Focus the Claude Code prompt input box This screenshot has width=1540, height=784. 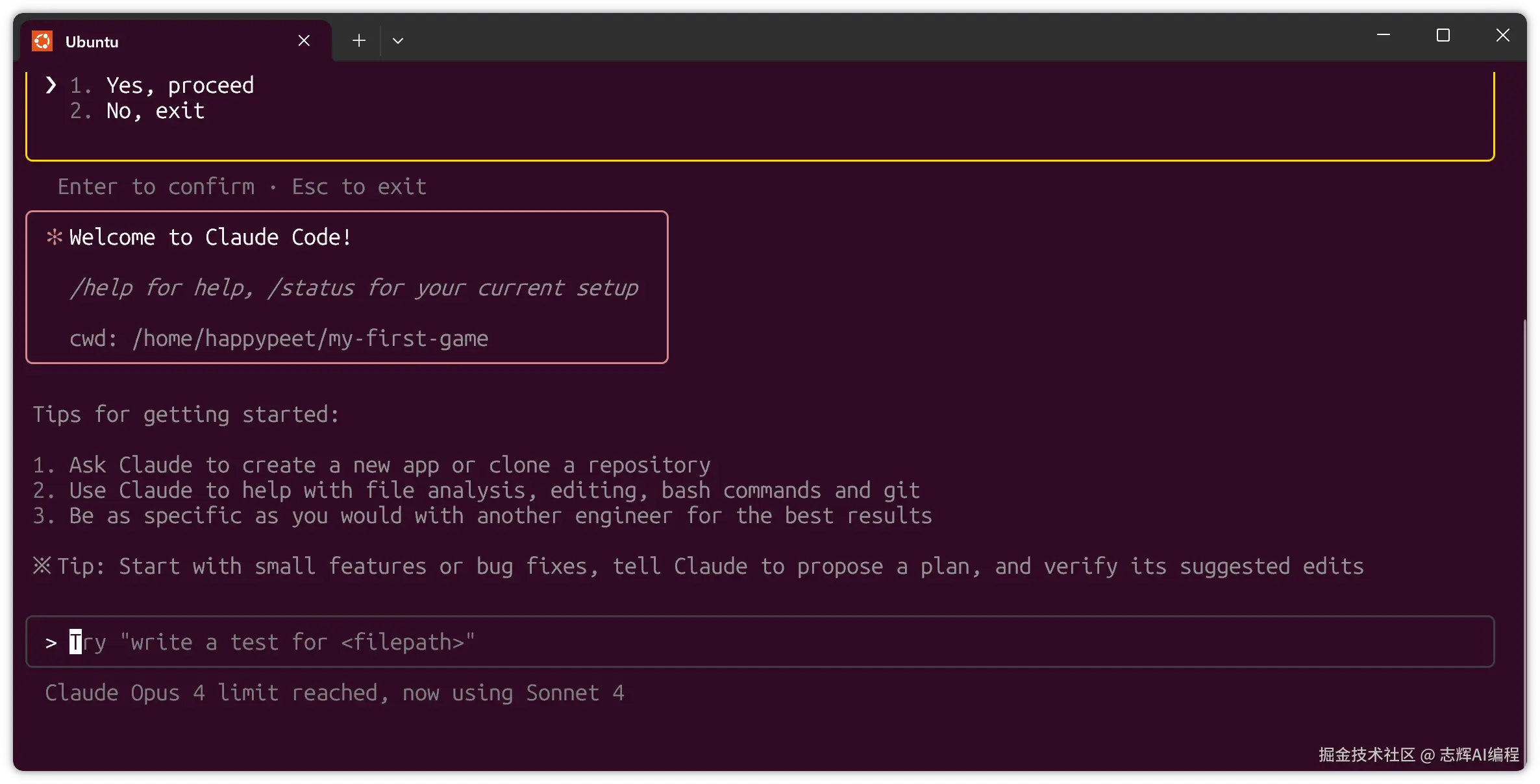click(779, 642)
